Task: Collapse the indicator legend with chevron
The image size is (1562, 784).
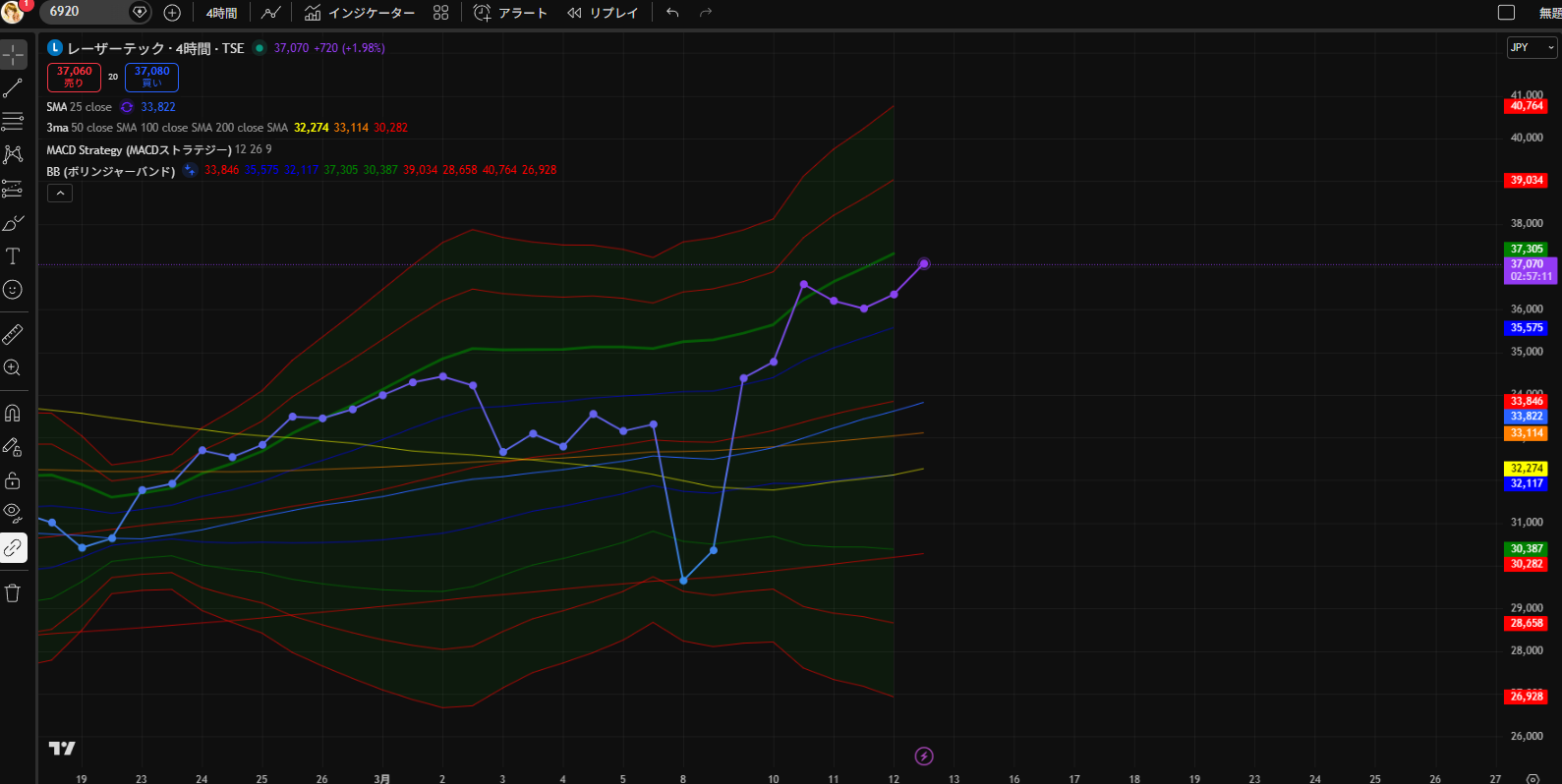Action: (x=60, y=194)
